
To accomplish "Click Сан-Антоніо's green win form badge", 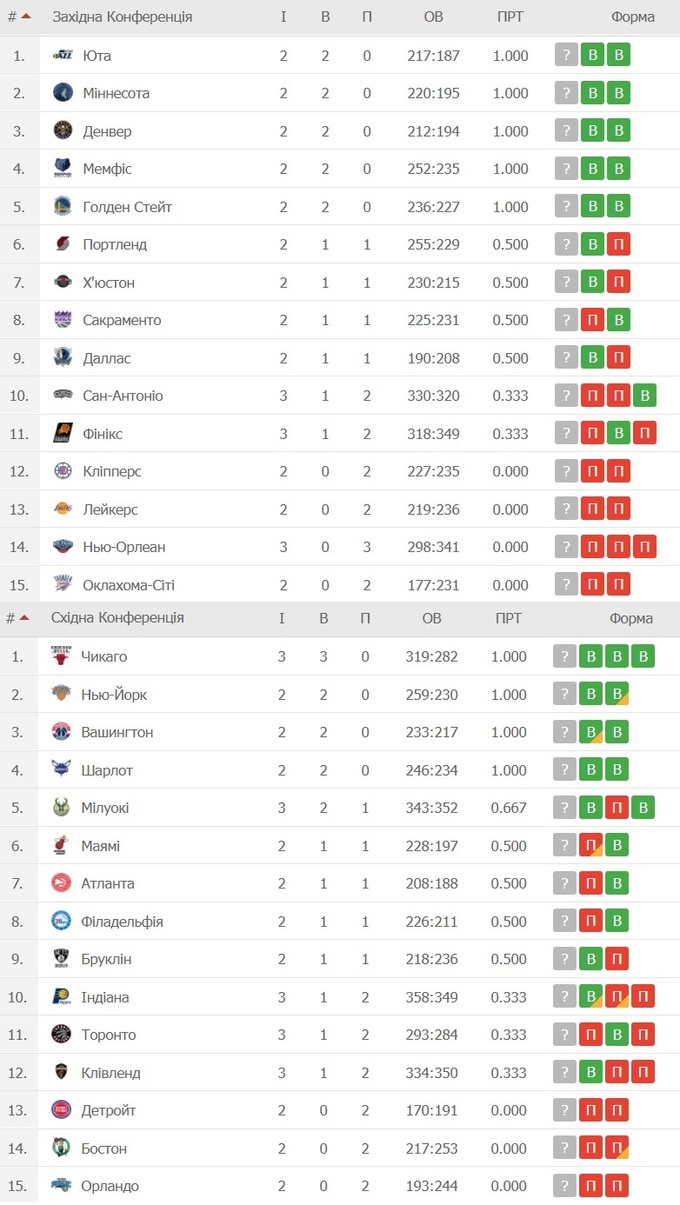I will 645,396.
